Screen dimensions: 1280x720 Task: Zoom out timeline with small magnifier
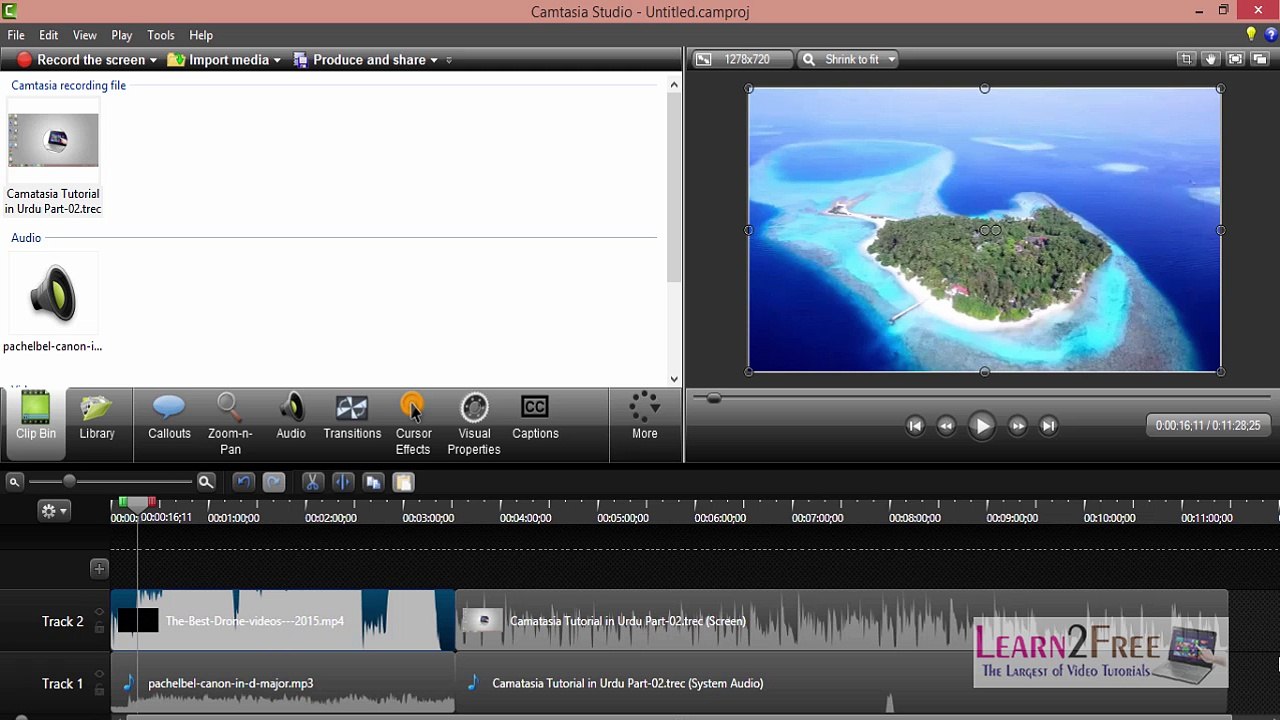tap(14, 482)
